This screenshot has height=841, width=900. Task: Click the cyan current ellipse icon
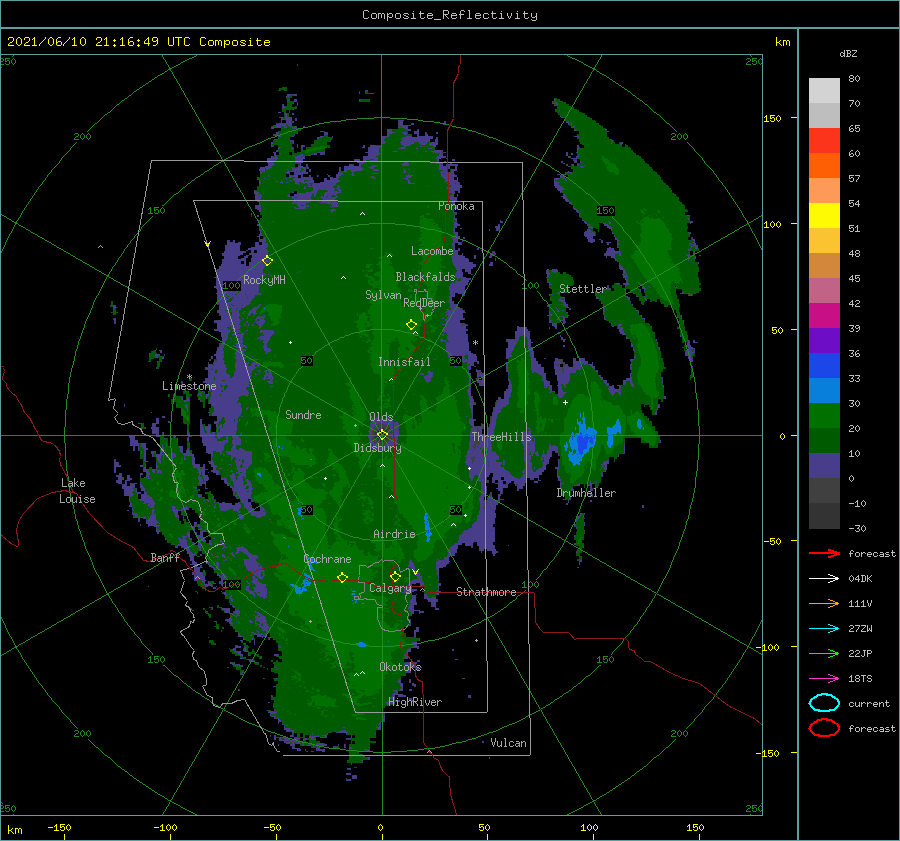[x=824, y=703]
